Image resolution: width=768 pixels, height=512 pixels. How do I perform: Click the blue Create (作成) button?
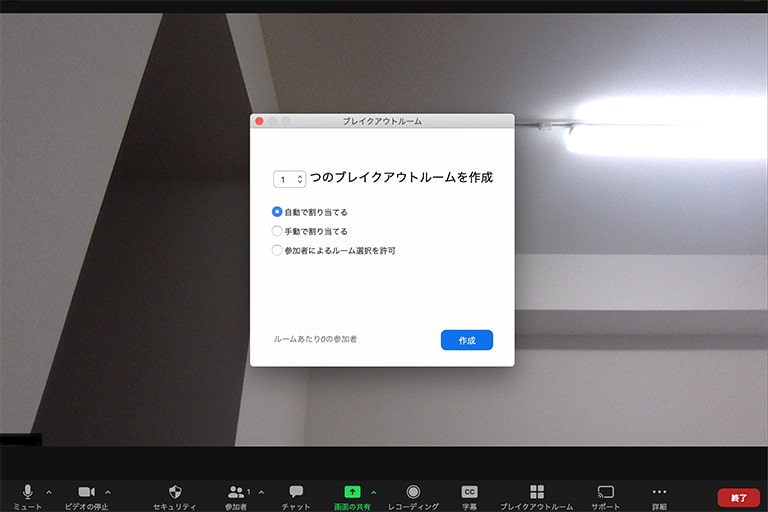pyautogui.click(x=467, y=340)
